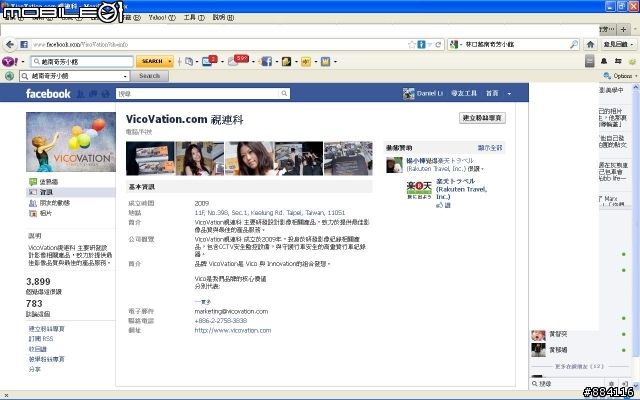Open the first product boxes photo
Image resolution: width=640 pixels, height=400 pixels.
pyautogui.click(x=150, y=158)
